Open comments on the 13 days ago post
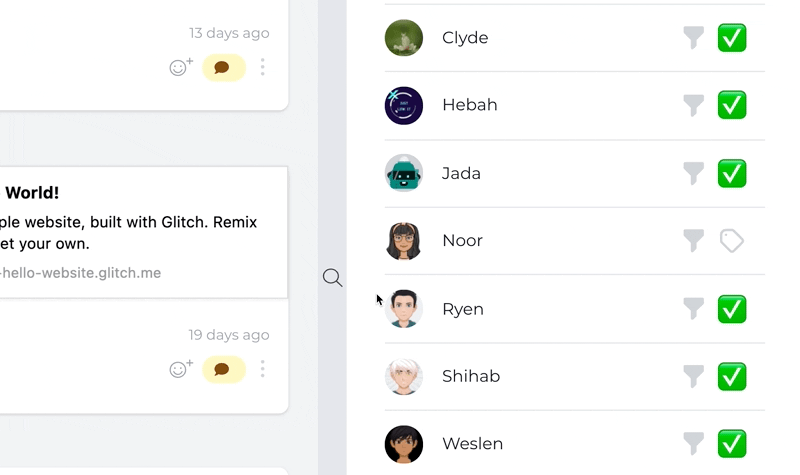800x475 pixels. tap(223, 68)
